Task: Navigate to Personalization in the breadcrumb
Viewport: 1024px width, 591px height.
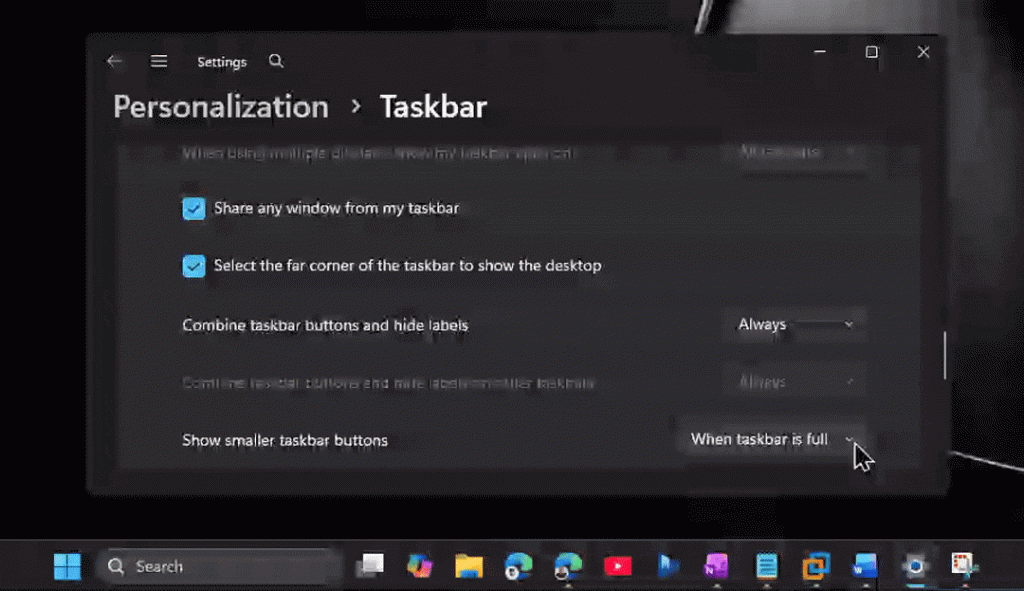Action: point(221,107)
